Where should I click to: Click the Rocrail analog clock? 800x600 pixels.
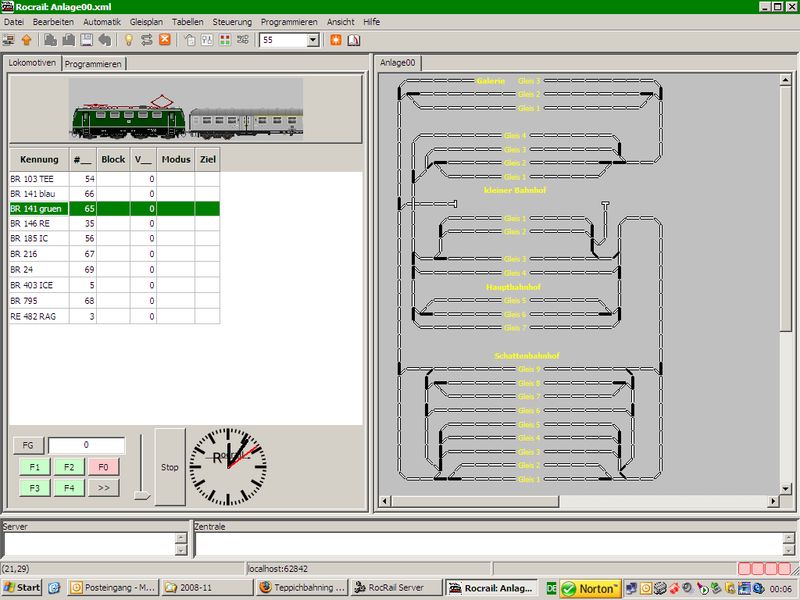click(x=228, y=466)
